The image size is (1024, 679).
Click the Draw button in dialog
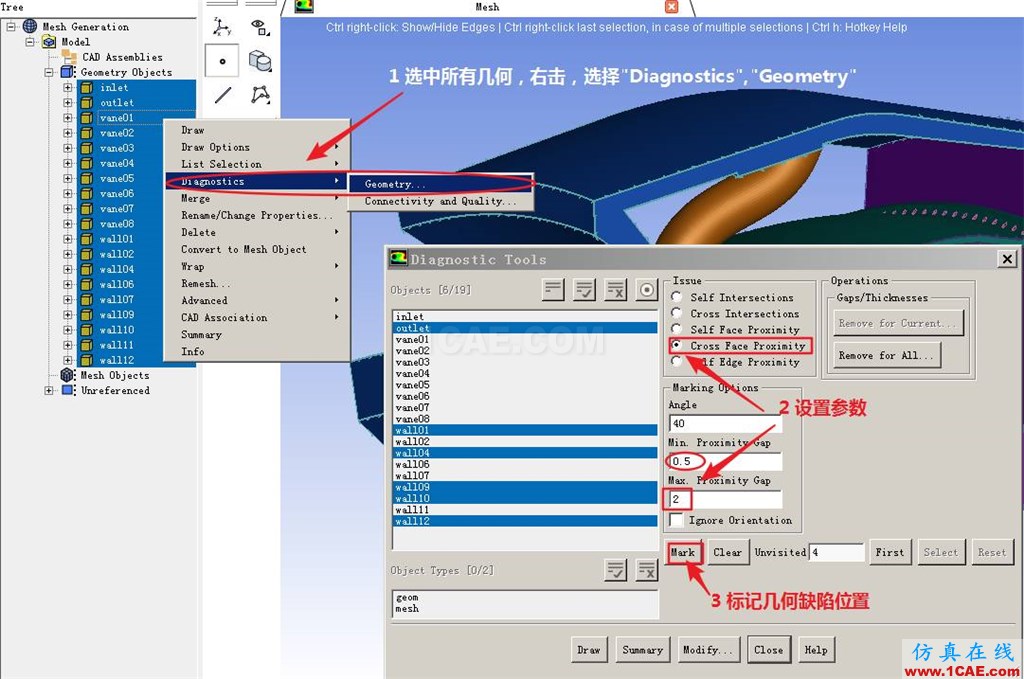coord(588,650)
